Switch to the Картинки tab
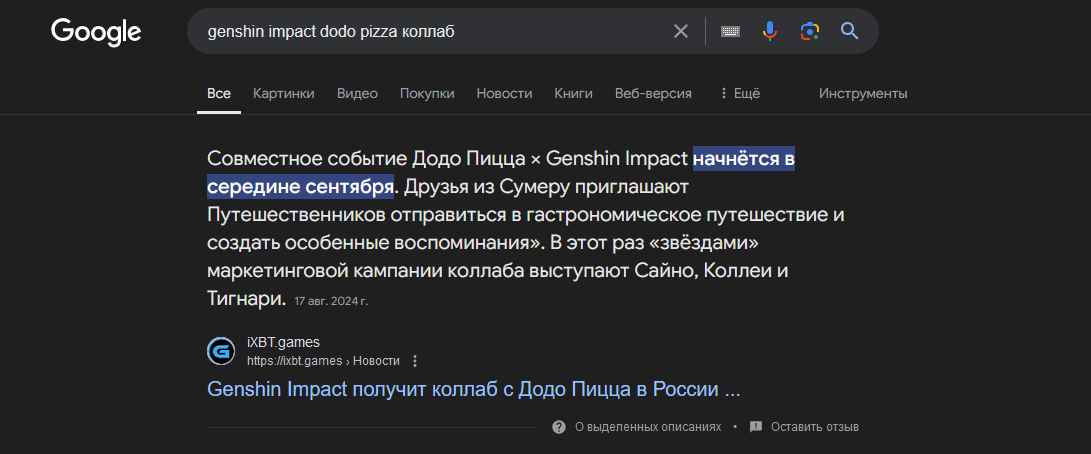The width and height of the screenshot is (1091, 454). (x=284, y=93)
